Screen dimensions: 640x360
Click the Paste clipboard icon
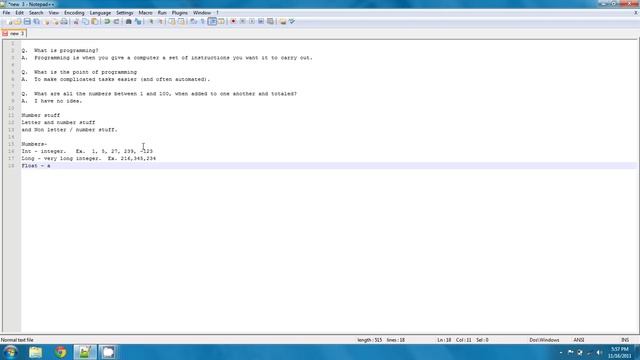95,21
